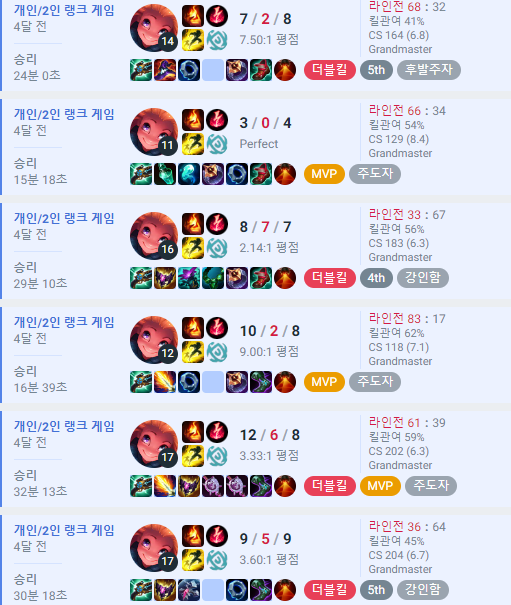Click the 강인함 tag in 29분 10초 match
This screenshot has width=511, height=605.
point(423,278)
